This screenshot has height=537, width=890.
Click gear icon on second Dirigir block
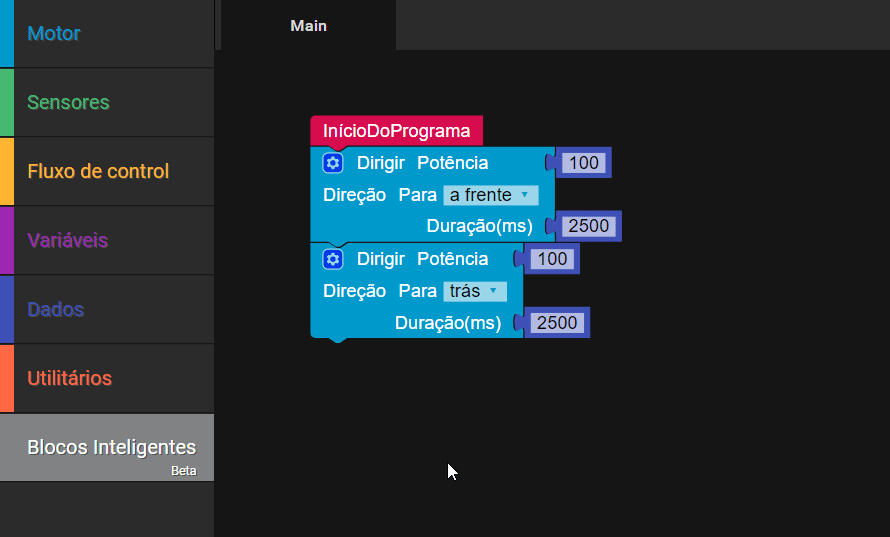click(333, 259)
